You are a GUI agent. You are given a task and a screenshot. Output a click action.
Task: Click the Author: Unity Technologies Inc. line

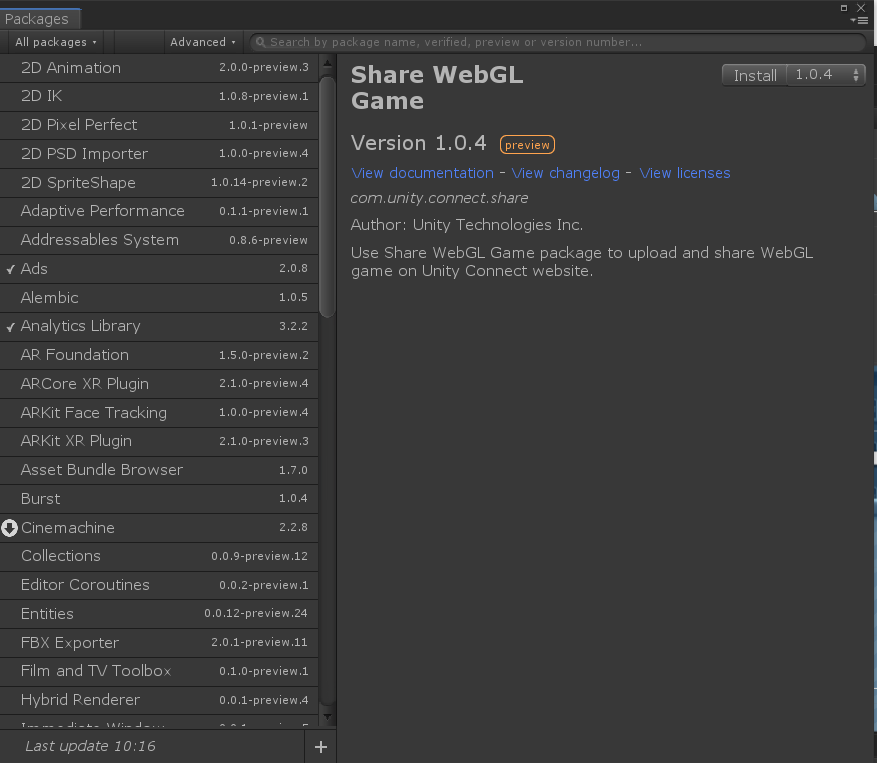pos(467,225)
